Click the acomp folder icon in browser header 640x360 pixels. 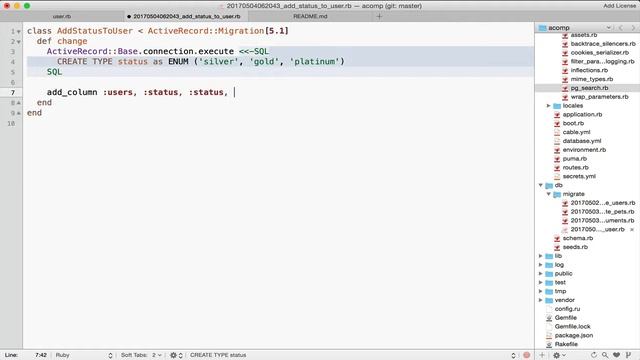542,28
